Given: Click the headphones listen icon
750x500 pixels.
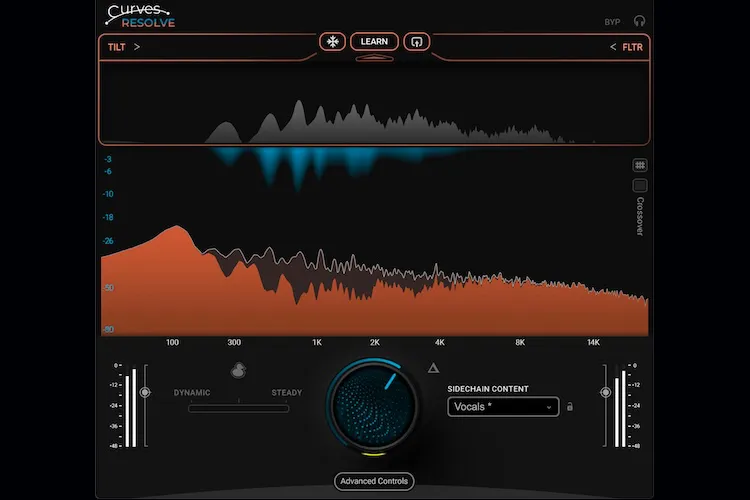Looking at the screenshot, I should pyautogui.click(x=639, y=21).
